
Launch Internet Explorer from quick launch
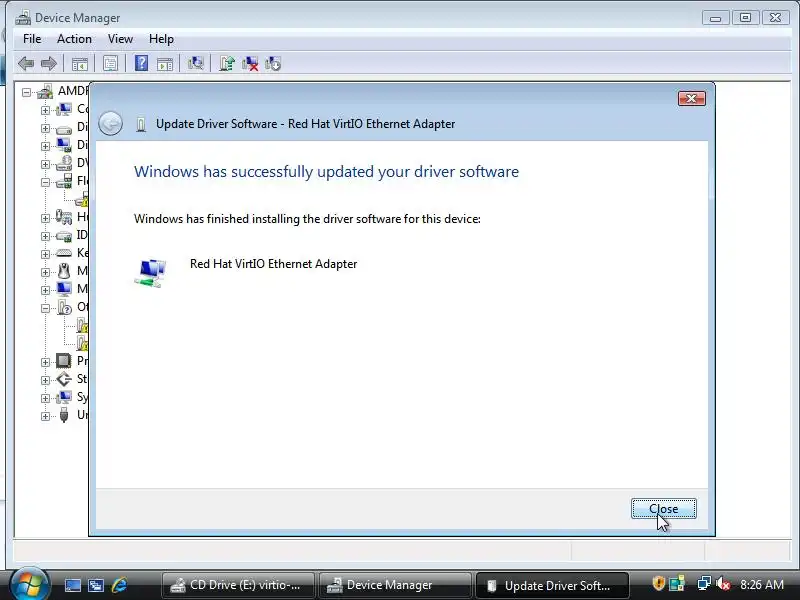tap(119, 585)
